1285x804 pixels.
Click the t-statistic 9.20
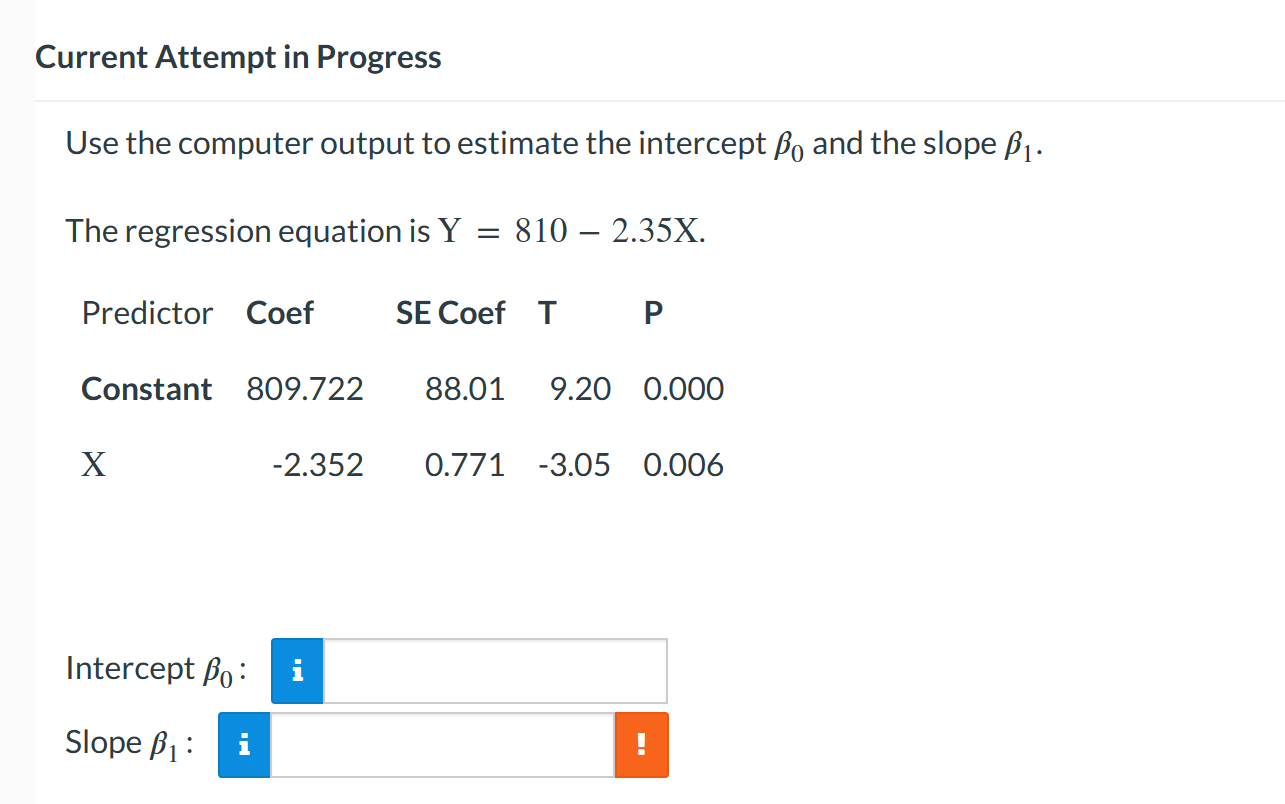click(580, 389)
